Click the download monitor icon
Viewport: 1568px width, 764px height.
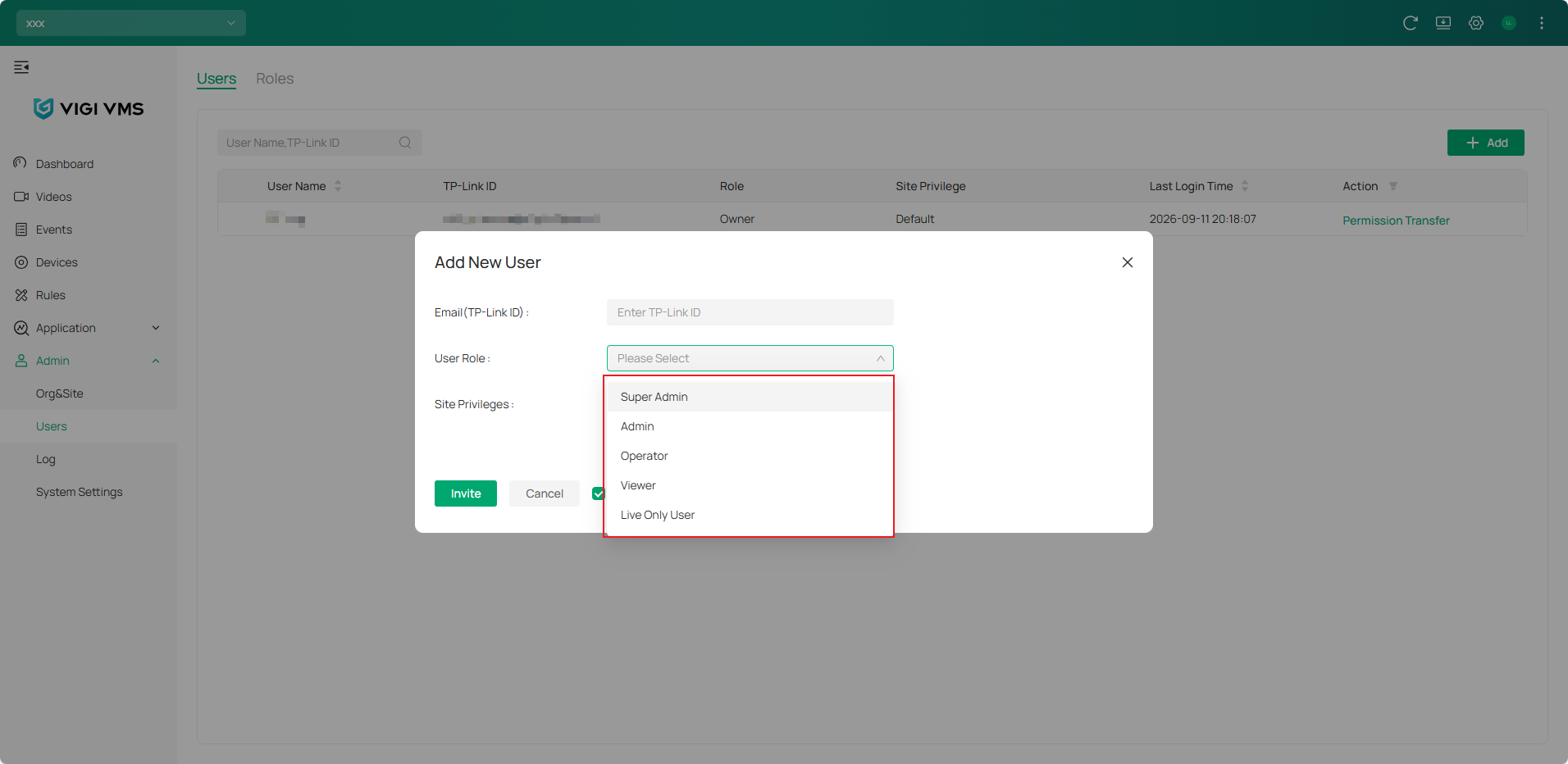[x=1443, y=23]
